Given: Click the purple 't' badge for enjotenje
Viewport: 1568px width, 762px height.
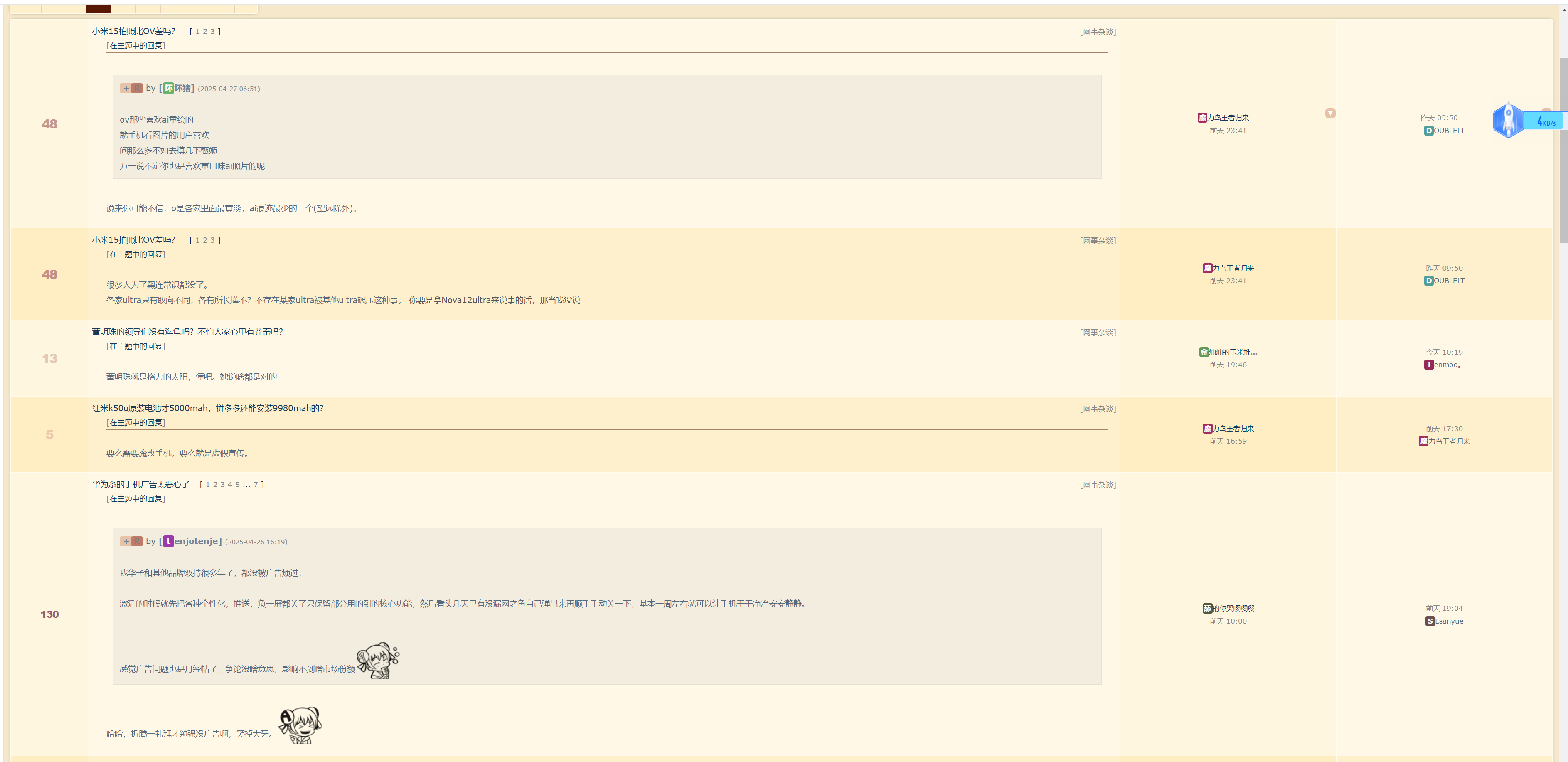Looking at the screenshot, I should click(168, 542).
